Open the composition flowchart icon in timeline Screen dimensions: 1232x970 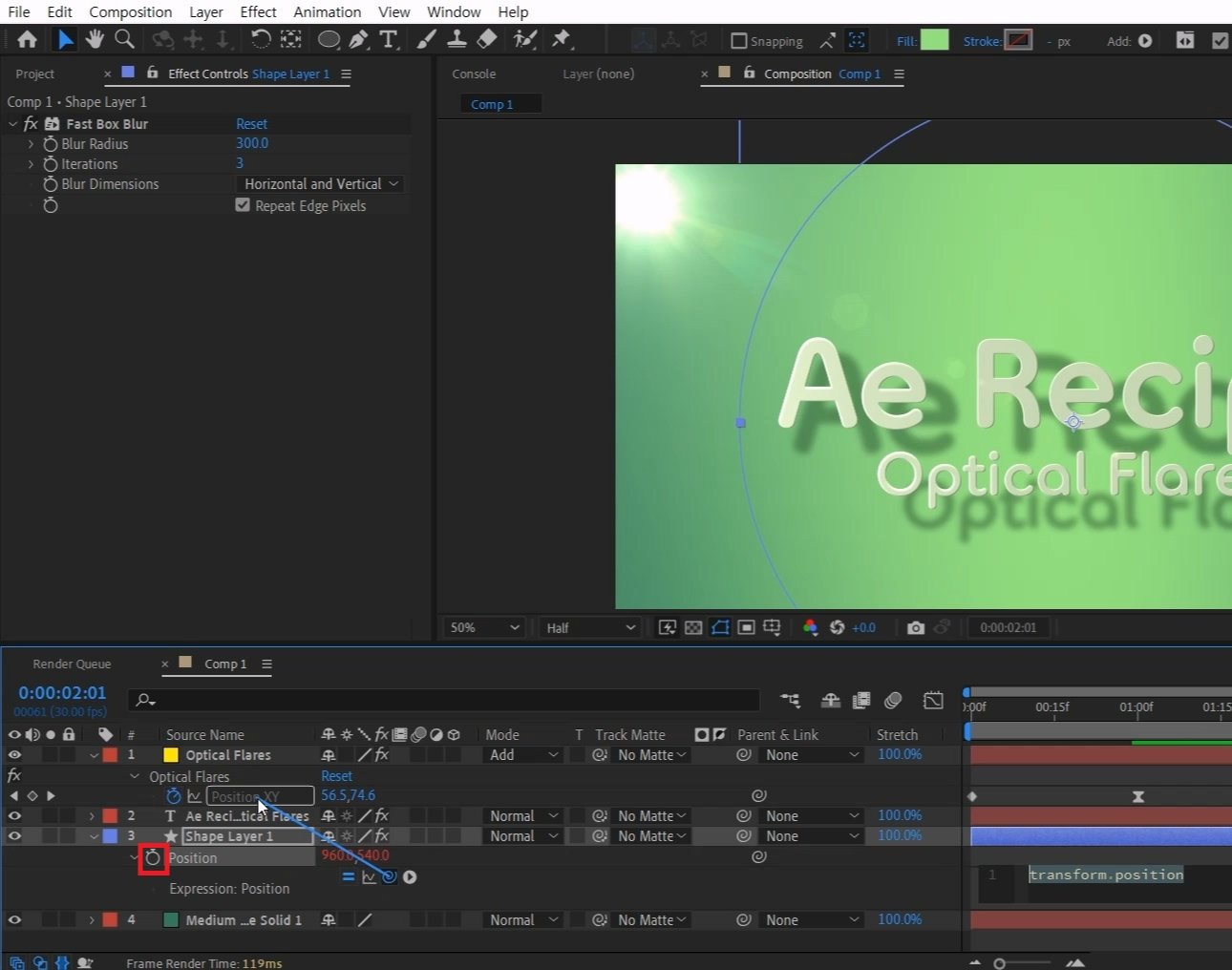click(790, 701)
